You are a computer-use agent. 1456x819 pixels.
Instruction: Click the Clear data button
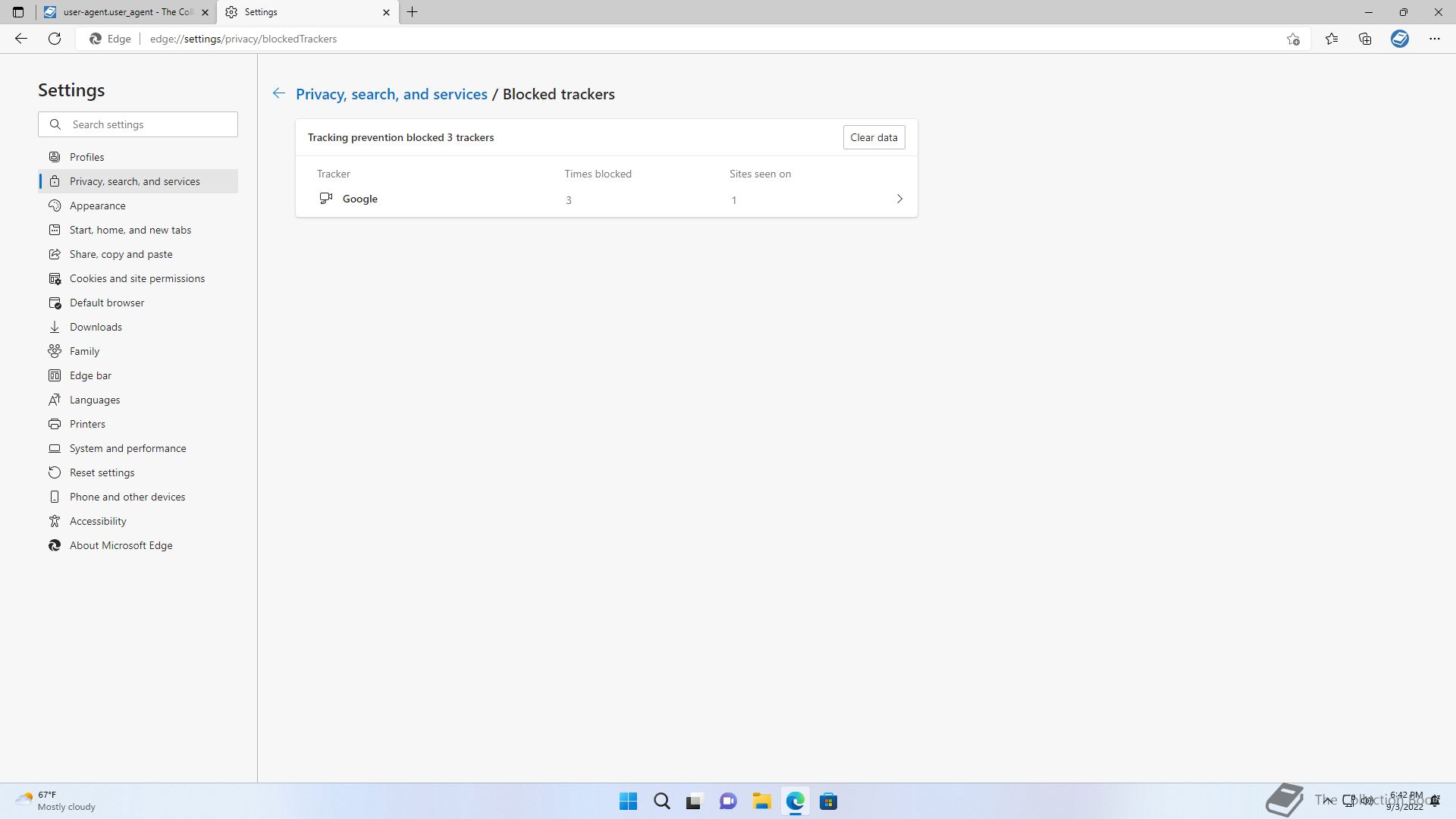tap(874, 137)
